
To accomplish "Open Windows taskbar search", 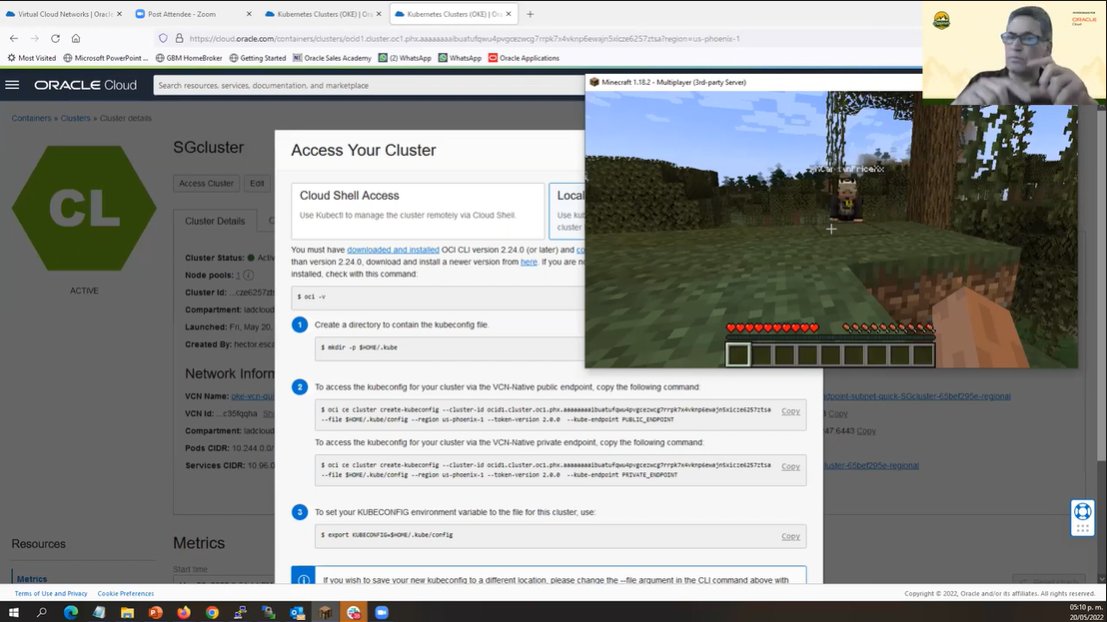I will (x=42, y=612).
